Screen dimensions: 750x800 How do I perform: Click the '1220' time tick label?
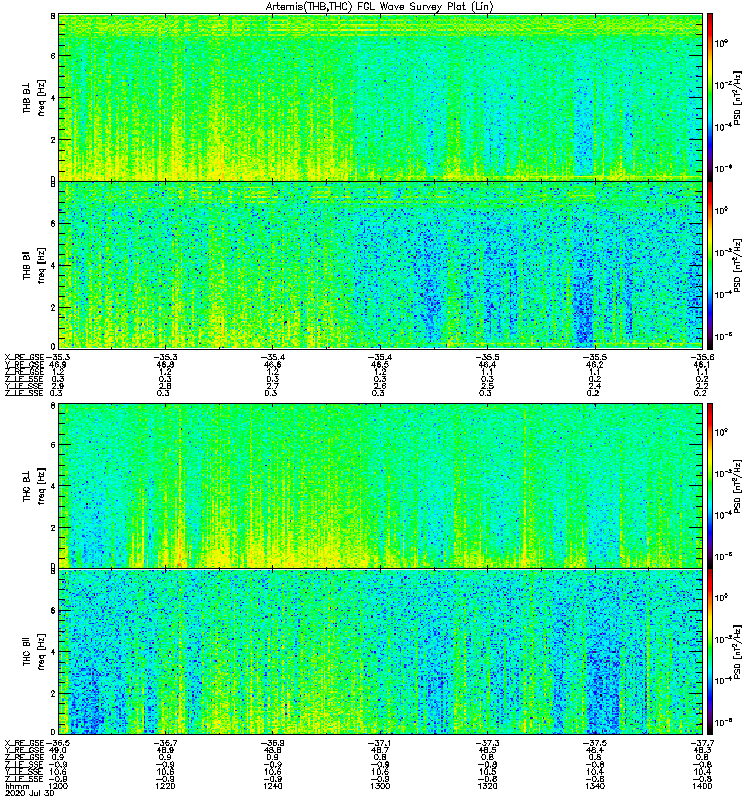(165, 786)
